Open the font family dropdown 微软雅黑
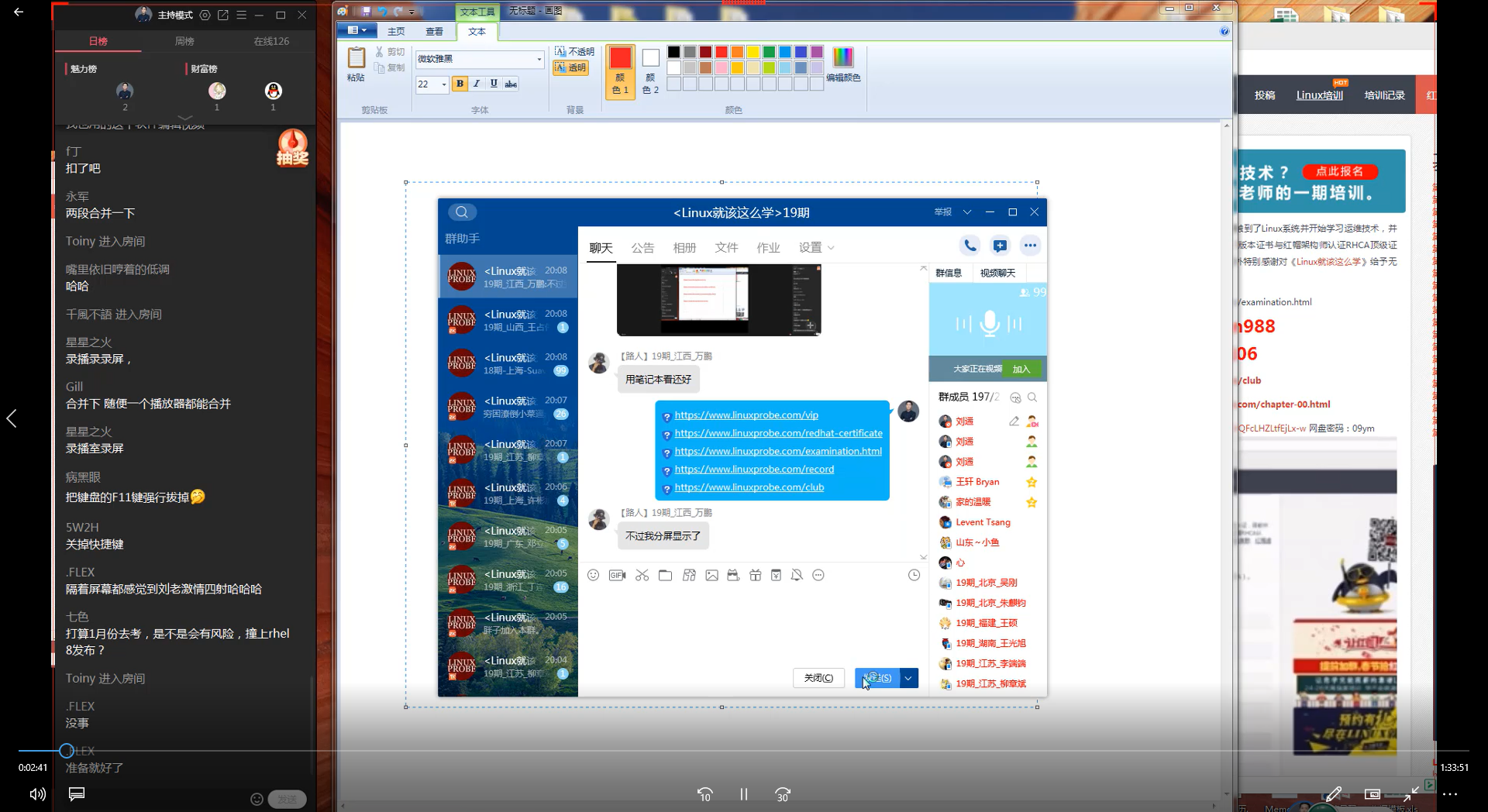This screenshot has width=1488, height=812. (x=539, y=59)
